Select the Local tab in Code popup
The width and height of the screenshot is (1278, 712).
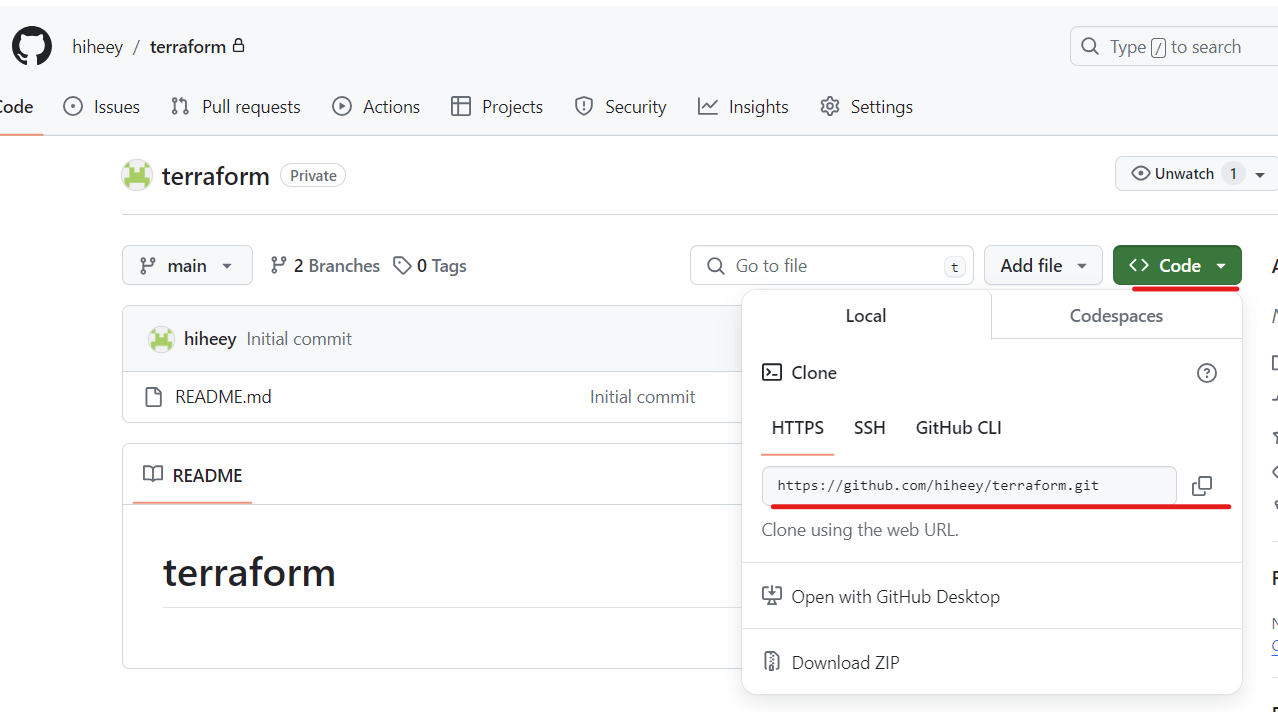(866, 315)
